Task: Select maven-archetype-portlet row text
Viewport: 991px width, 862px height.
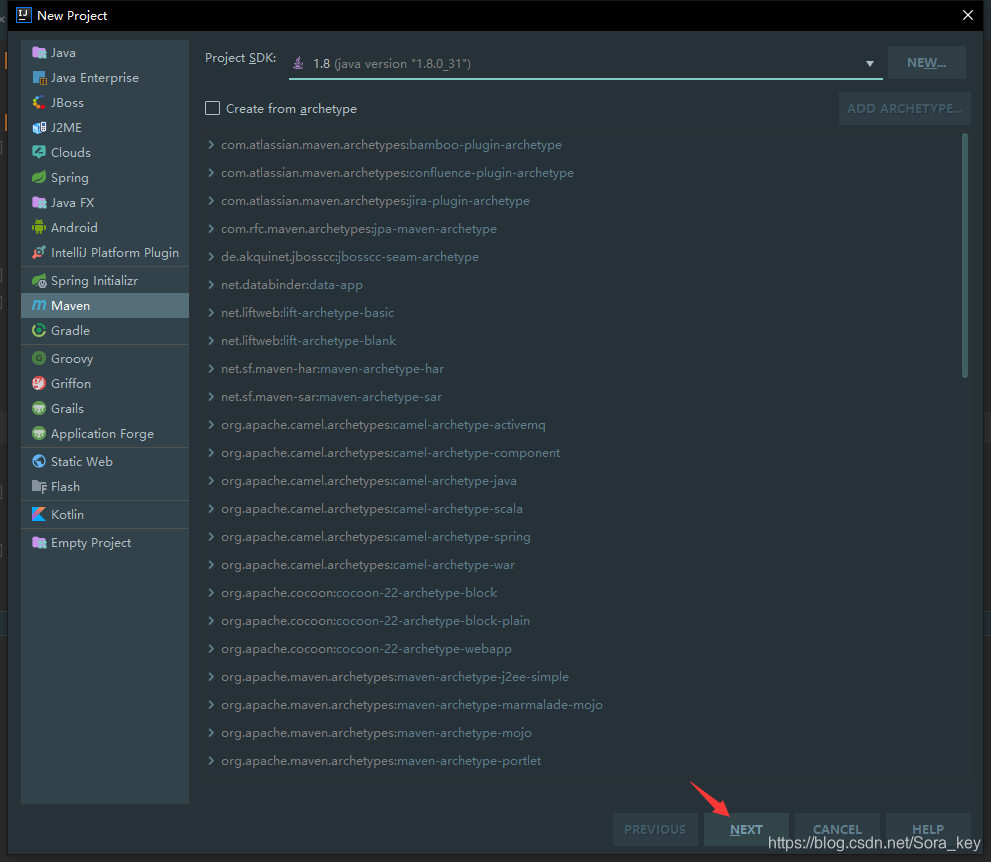Action: point(381,761)
